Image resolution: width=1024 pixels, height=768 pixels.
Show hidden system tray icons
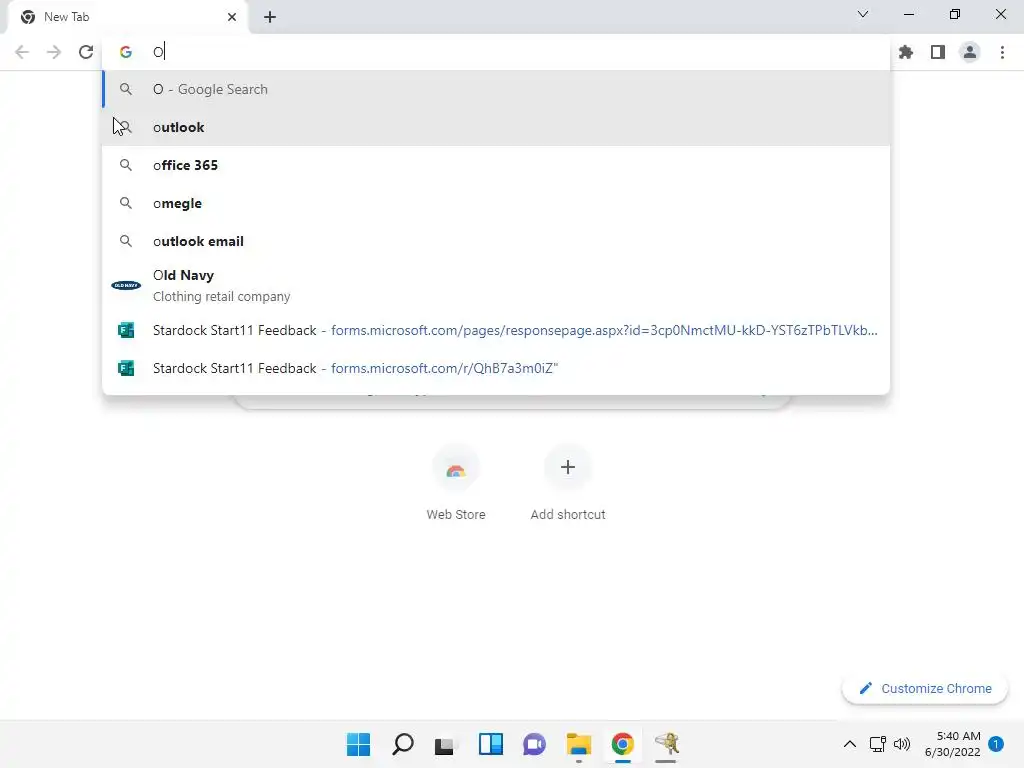click(x=850, y=744)
